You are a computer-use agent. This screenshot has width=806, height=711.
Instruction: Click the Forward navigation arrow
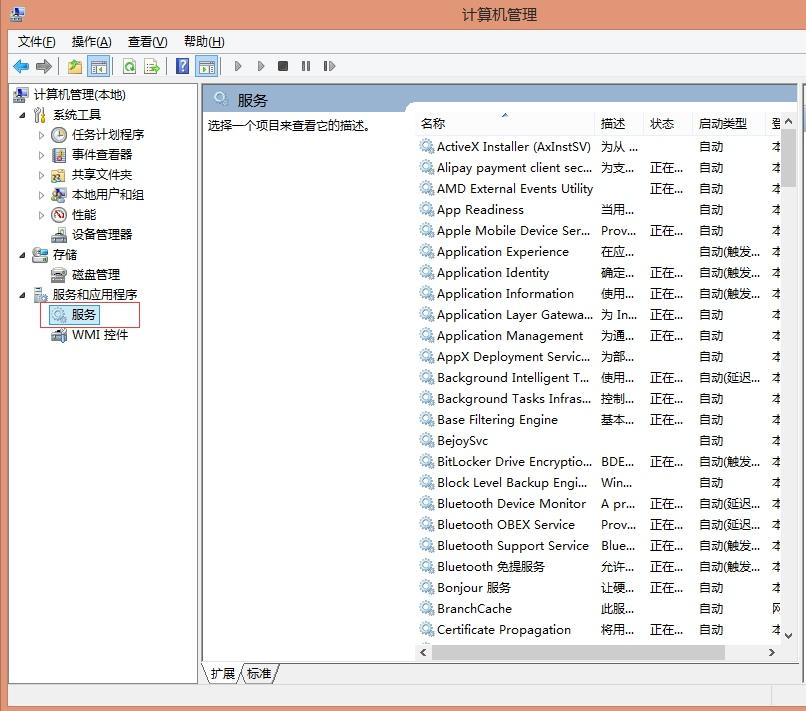pyautogui.click(x=42, y=66)
